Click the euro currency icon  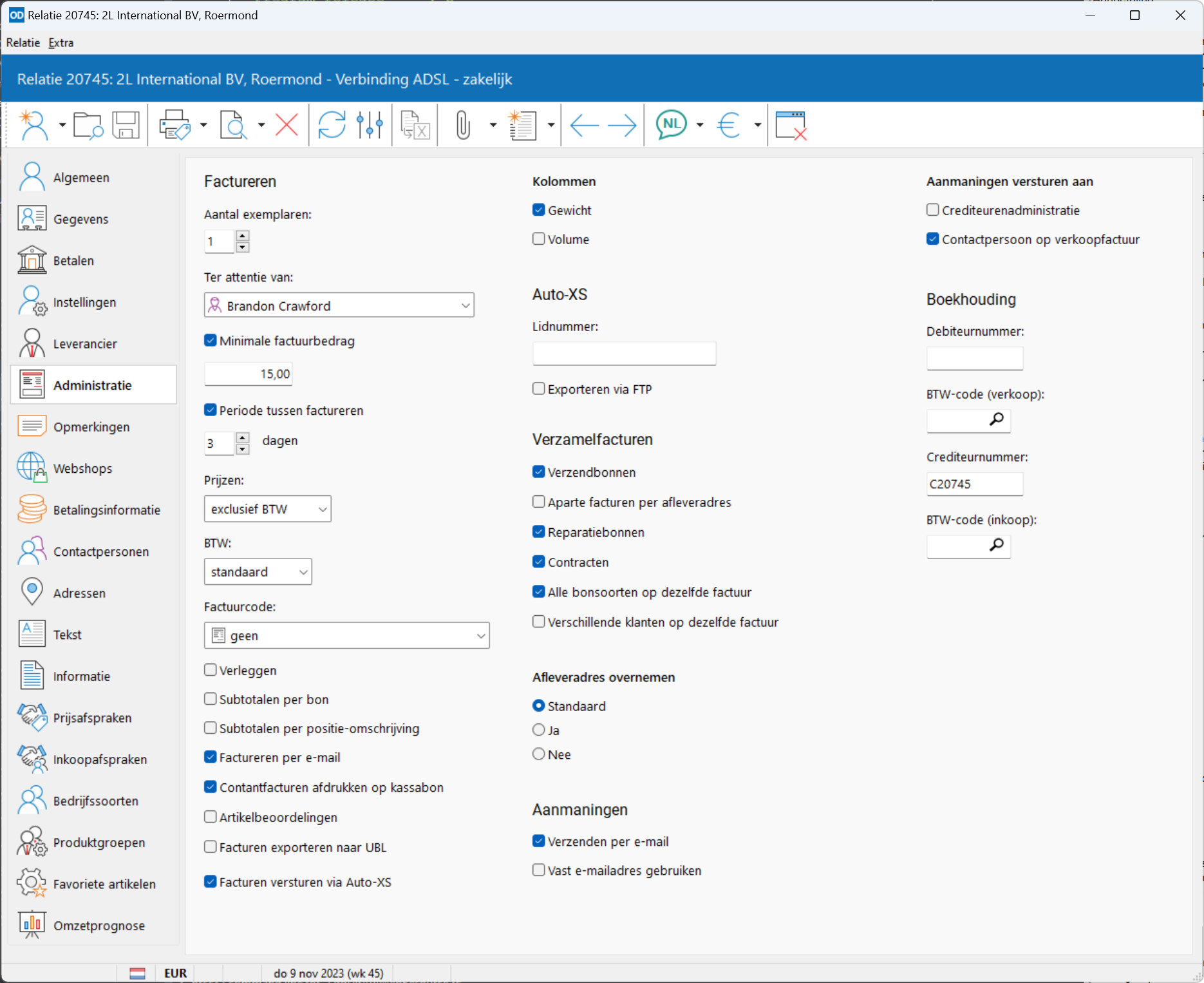tap(729, 125)
